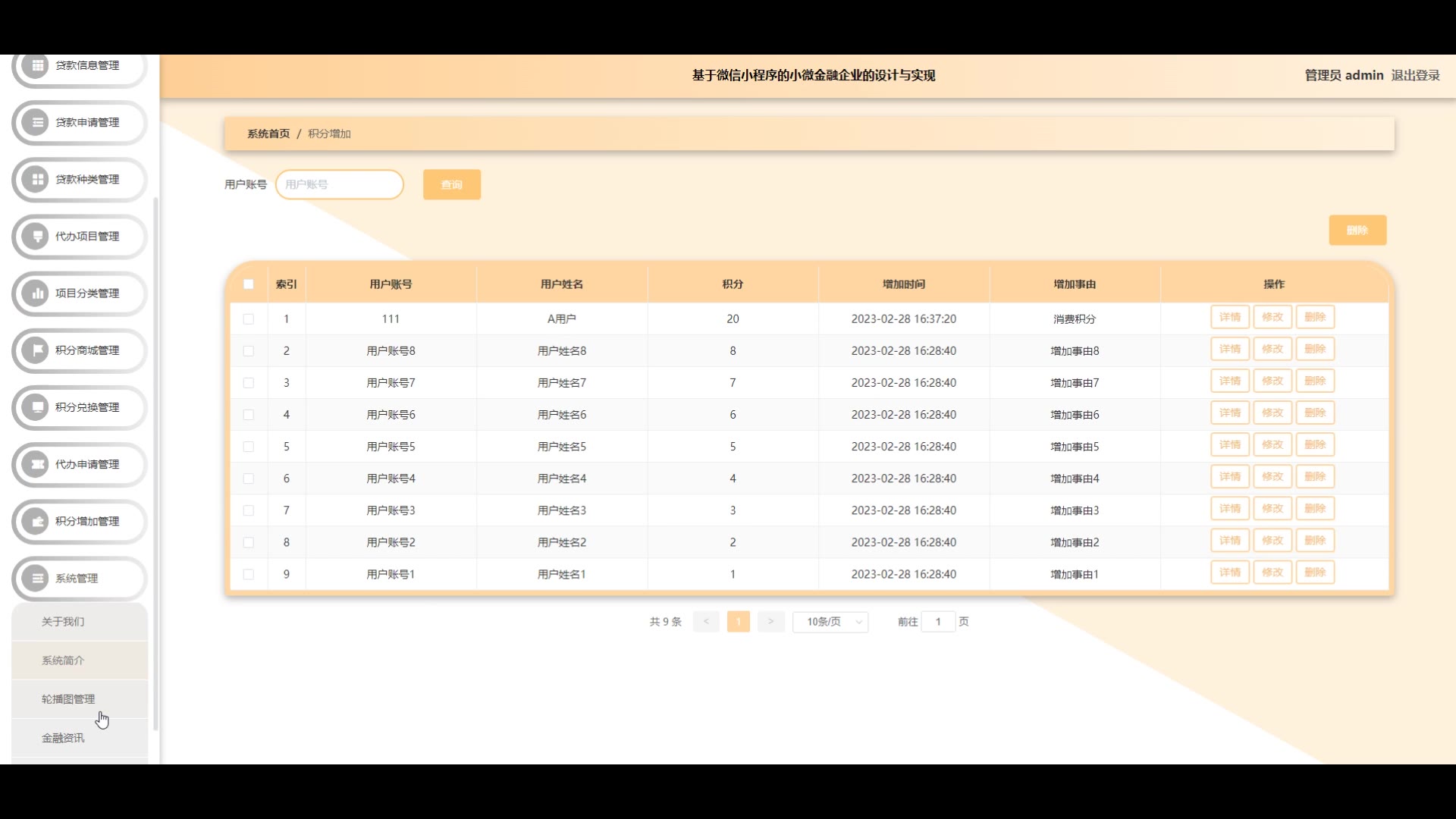
Task: Click the 贷款种类管理 grid icon
Action: coord(36,180)
